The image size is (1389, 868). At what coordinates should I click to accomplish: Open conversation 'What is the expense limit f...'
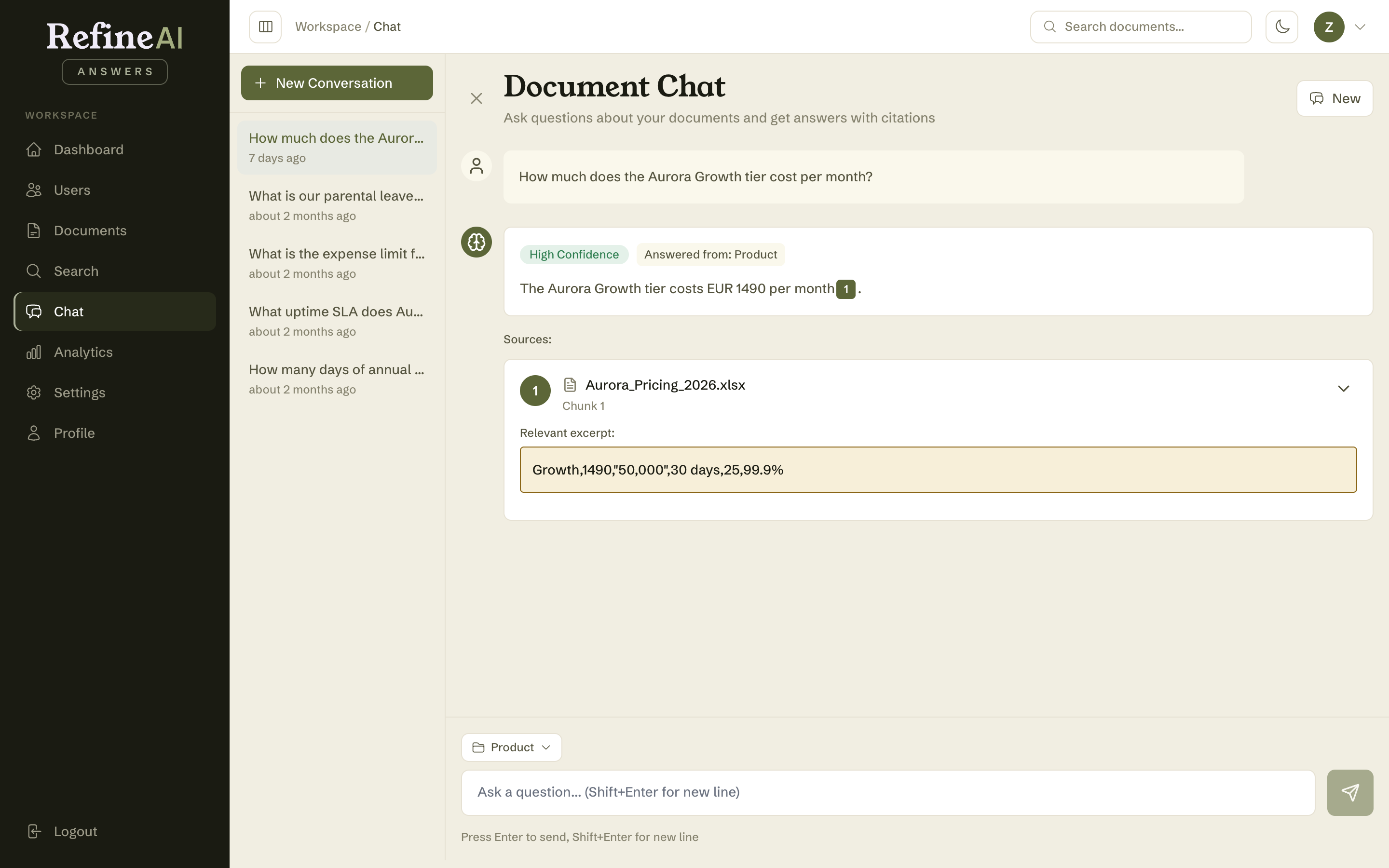[337, 263]
